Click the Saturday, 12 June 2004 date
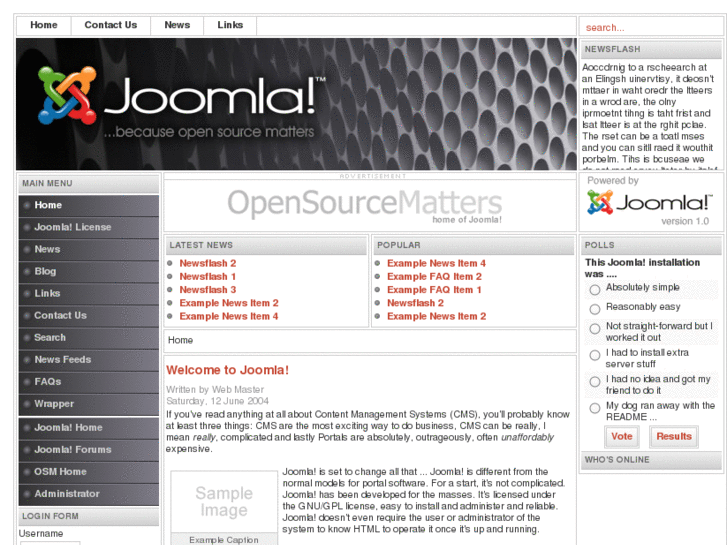Image resolution: width=727 pixels, height=545 pixels. click(x=217, y=401)
